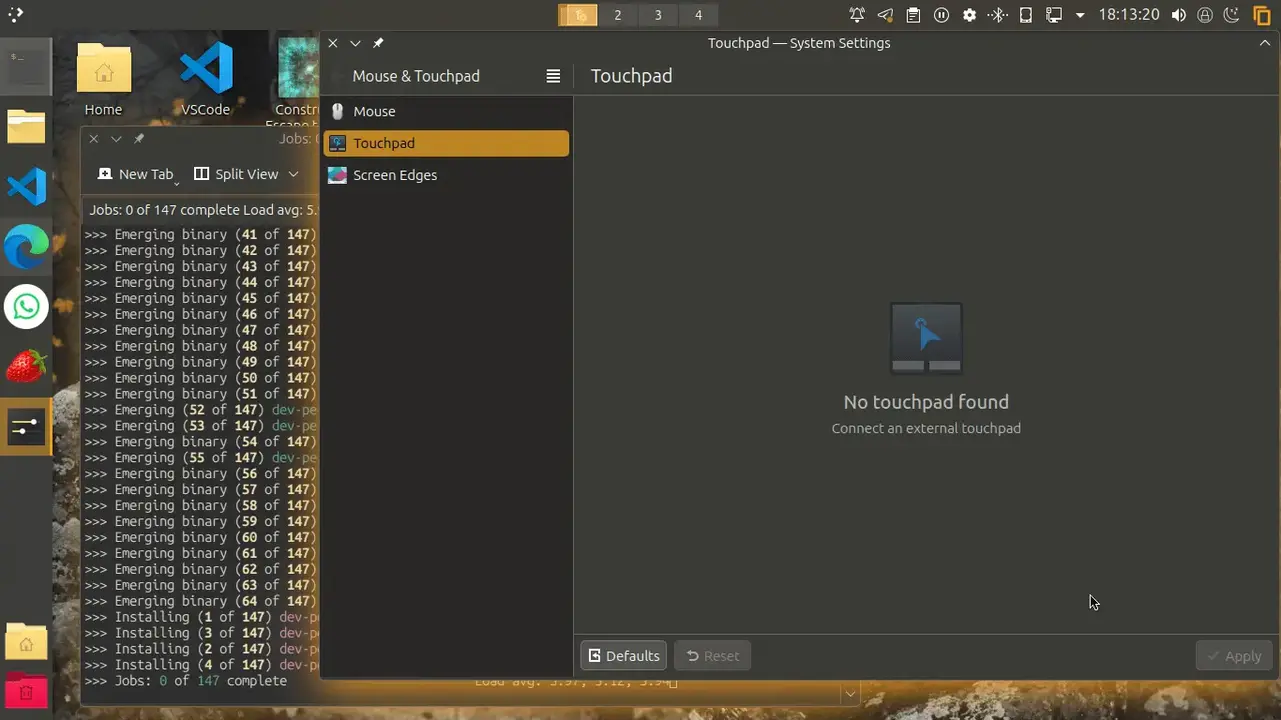
Task: Open the Telegram tray icon
Action: click(x=885, y=15)
